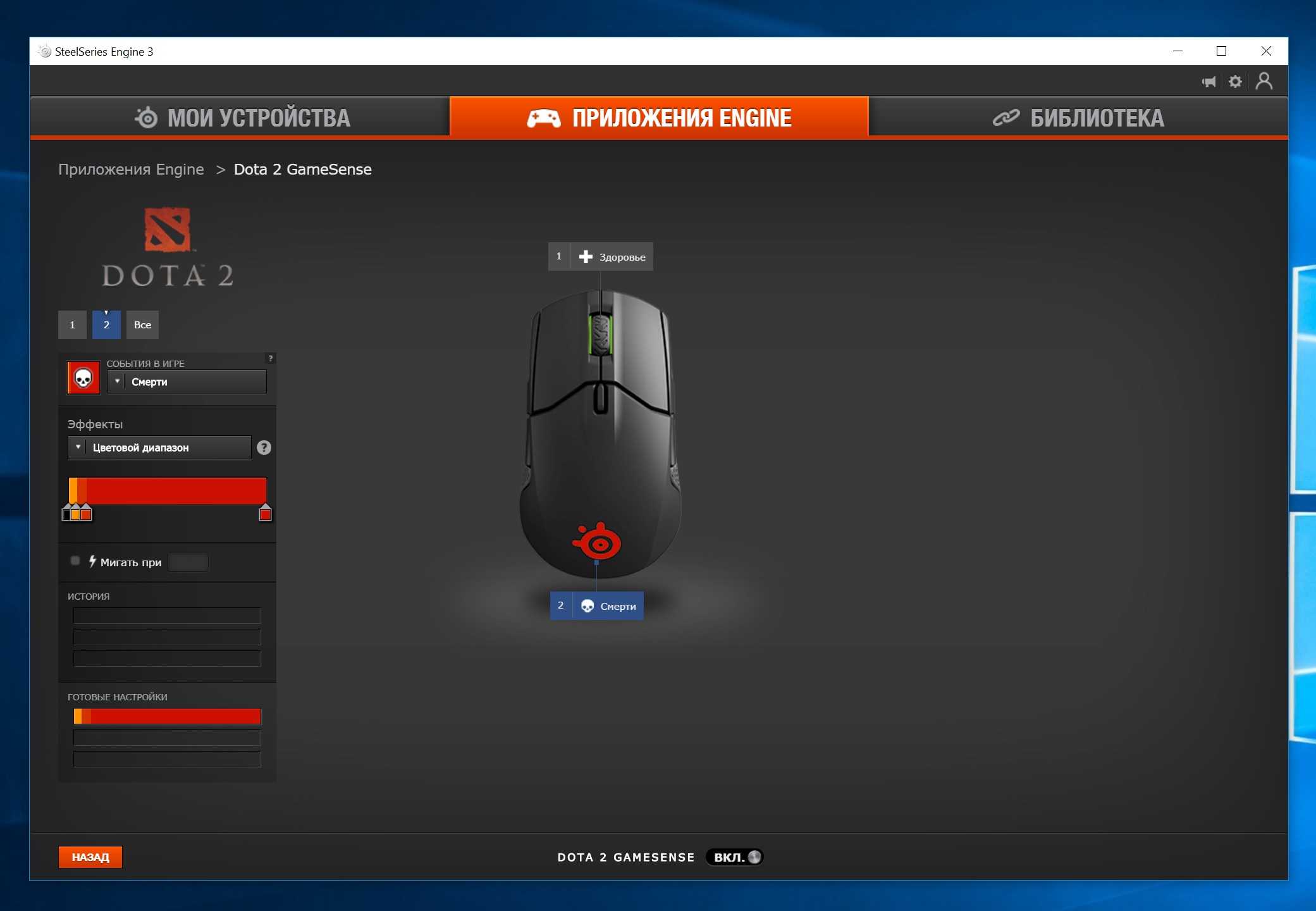Select the Все zones tab

142,325
